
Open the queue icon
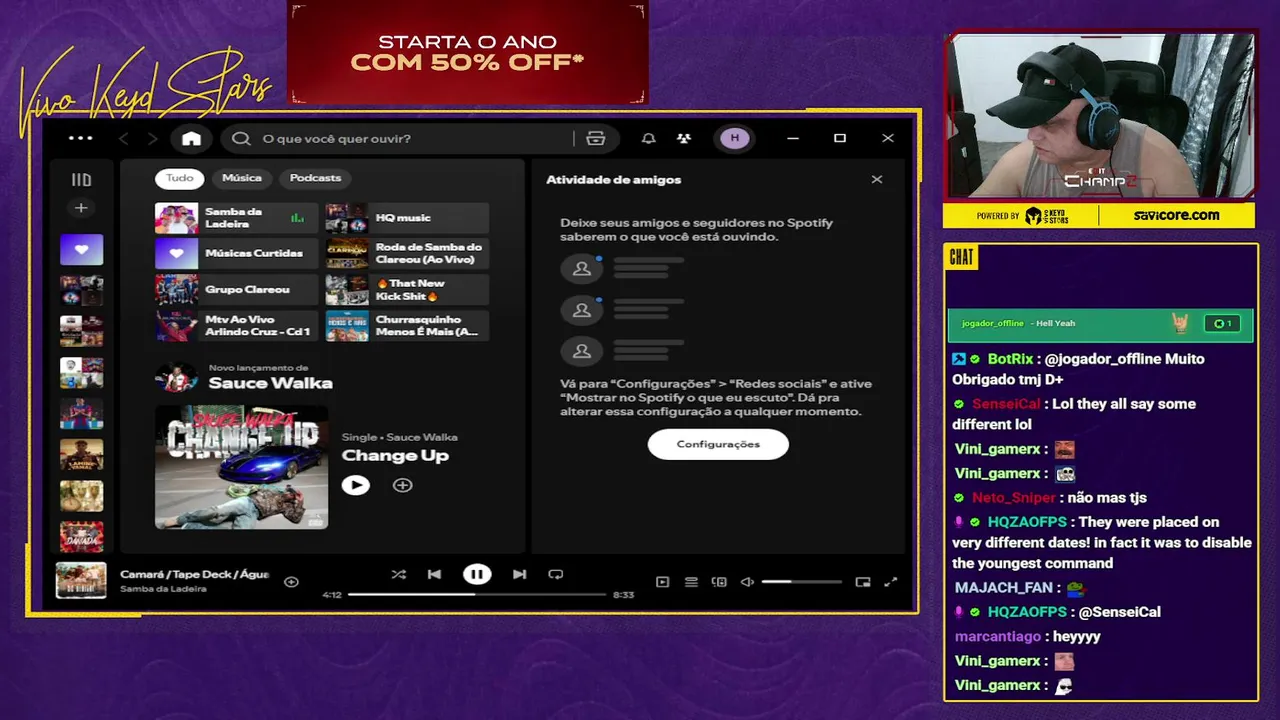691,582
